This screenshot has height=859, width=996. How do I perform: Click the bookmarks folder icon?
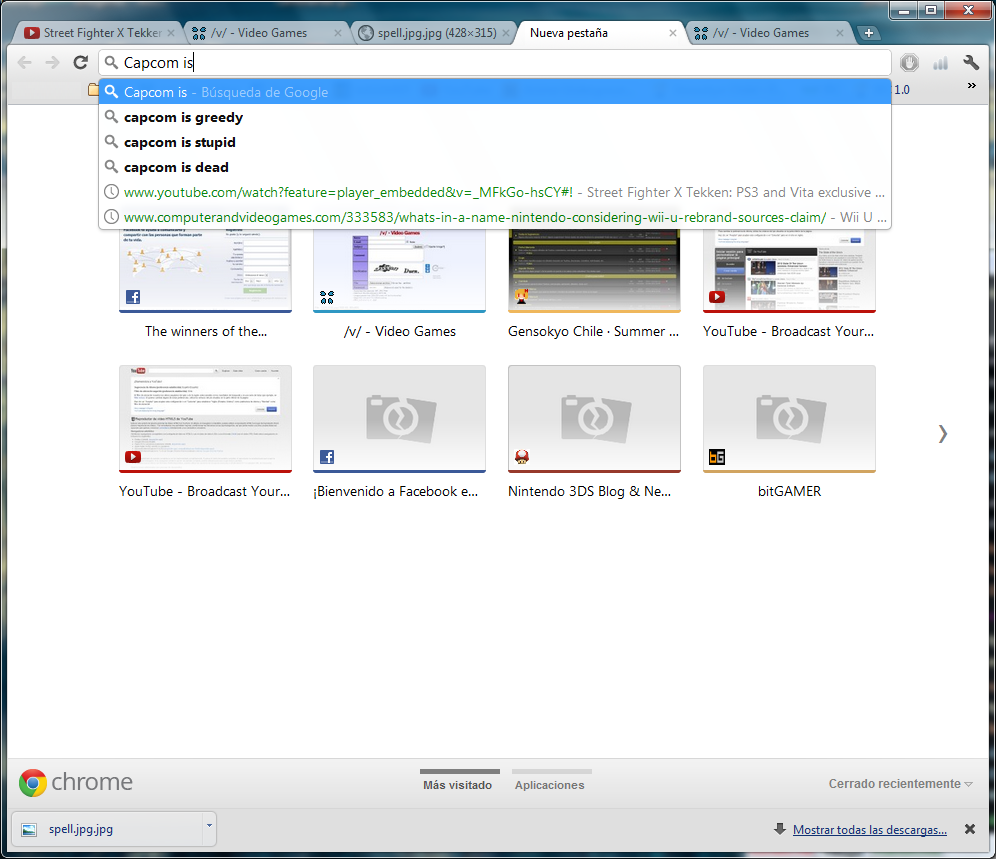pos(93,90)
